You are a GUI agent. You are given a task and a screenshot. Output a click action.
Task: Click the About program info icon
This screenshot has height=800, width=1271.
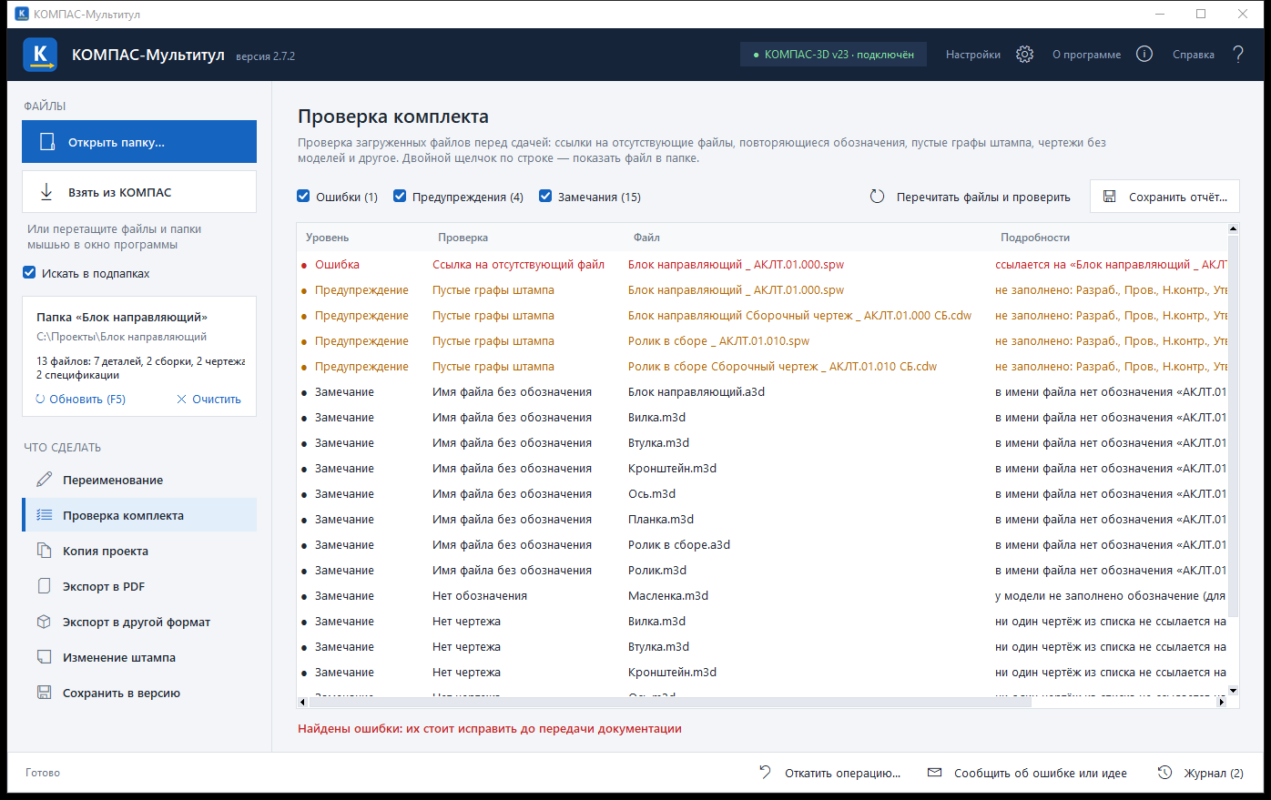point(1145,54)
